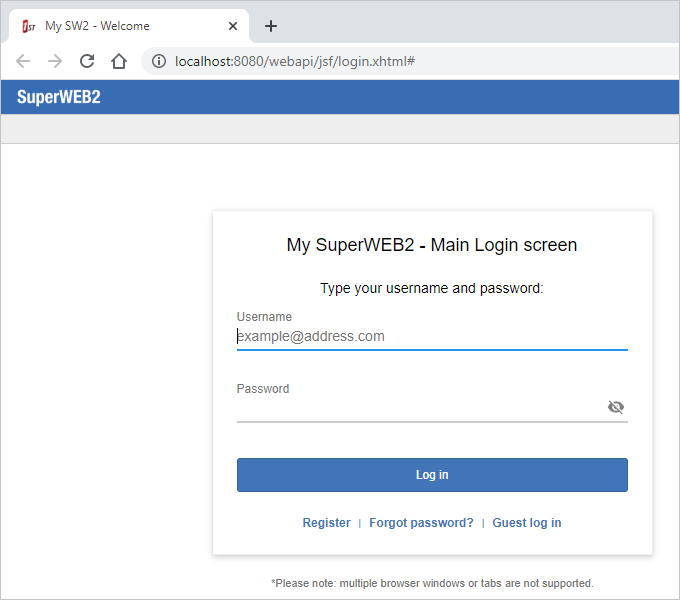Screen dimensions: 680x600
Task: Click the multiple browser windows note
Action: click(x=432, y=583)
